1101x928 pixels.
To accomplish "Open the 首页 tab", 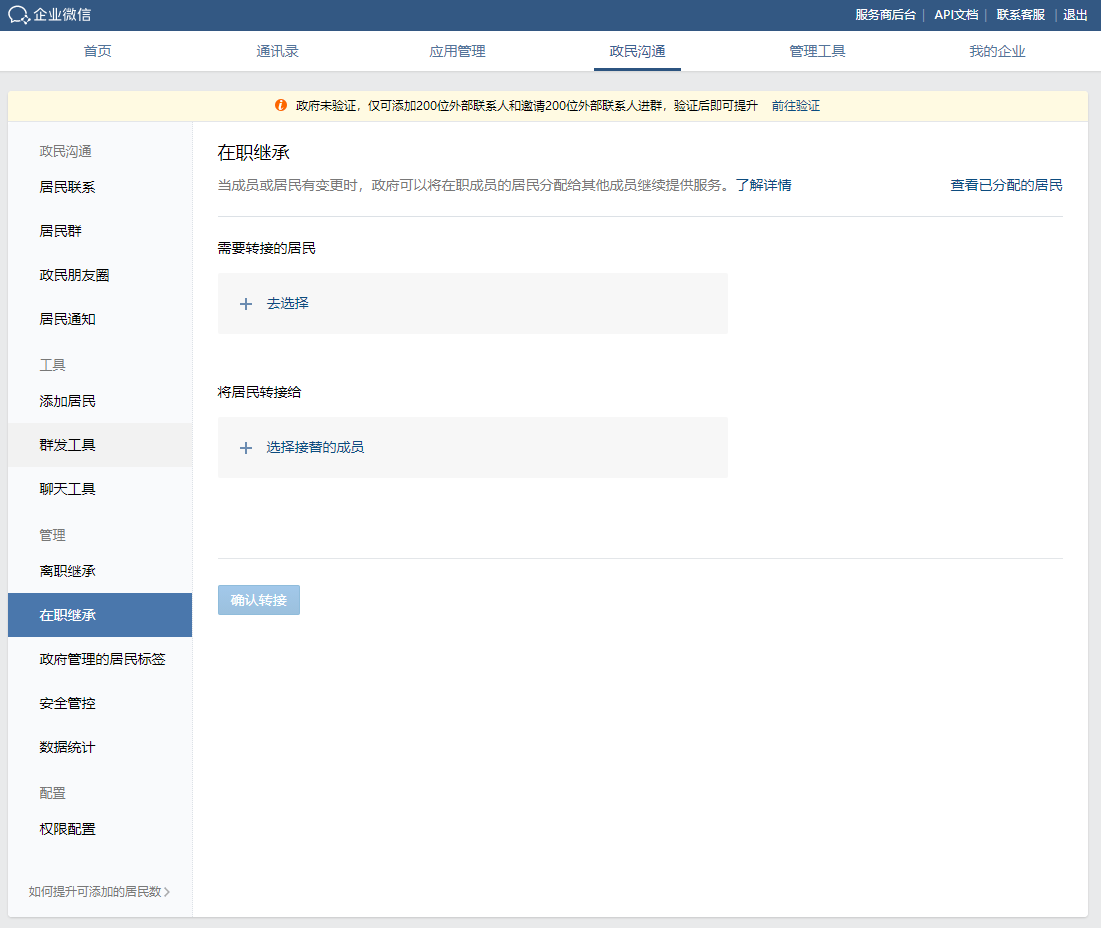I will (x=98, y=51).
